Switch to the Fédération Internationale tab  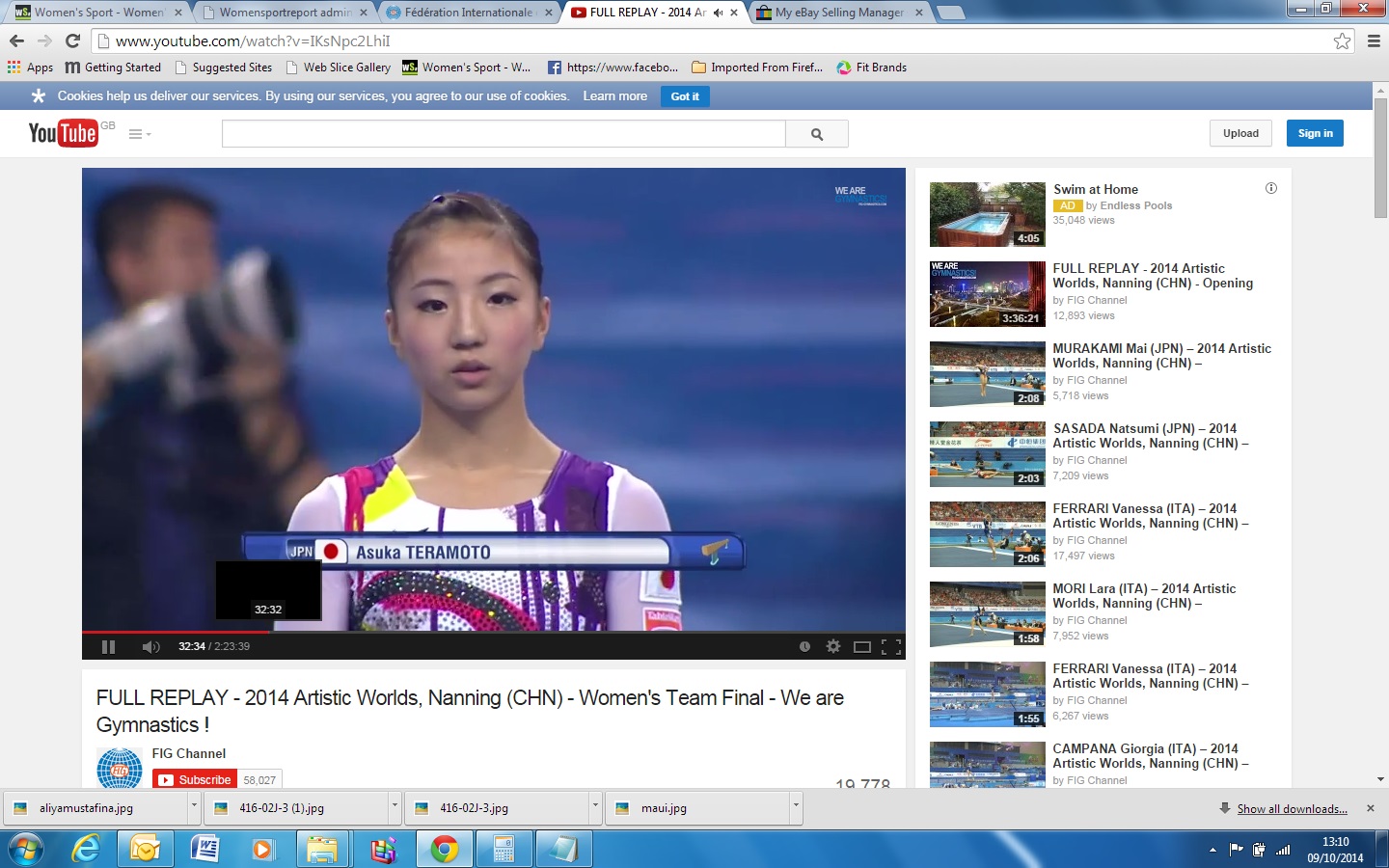(468, 13)
